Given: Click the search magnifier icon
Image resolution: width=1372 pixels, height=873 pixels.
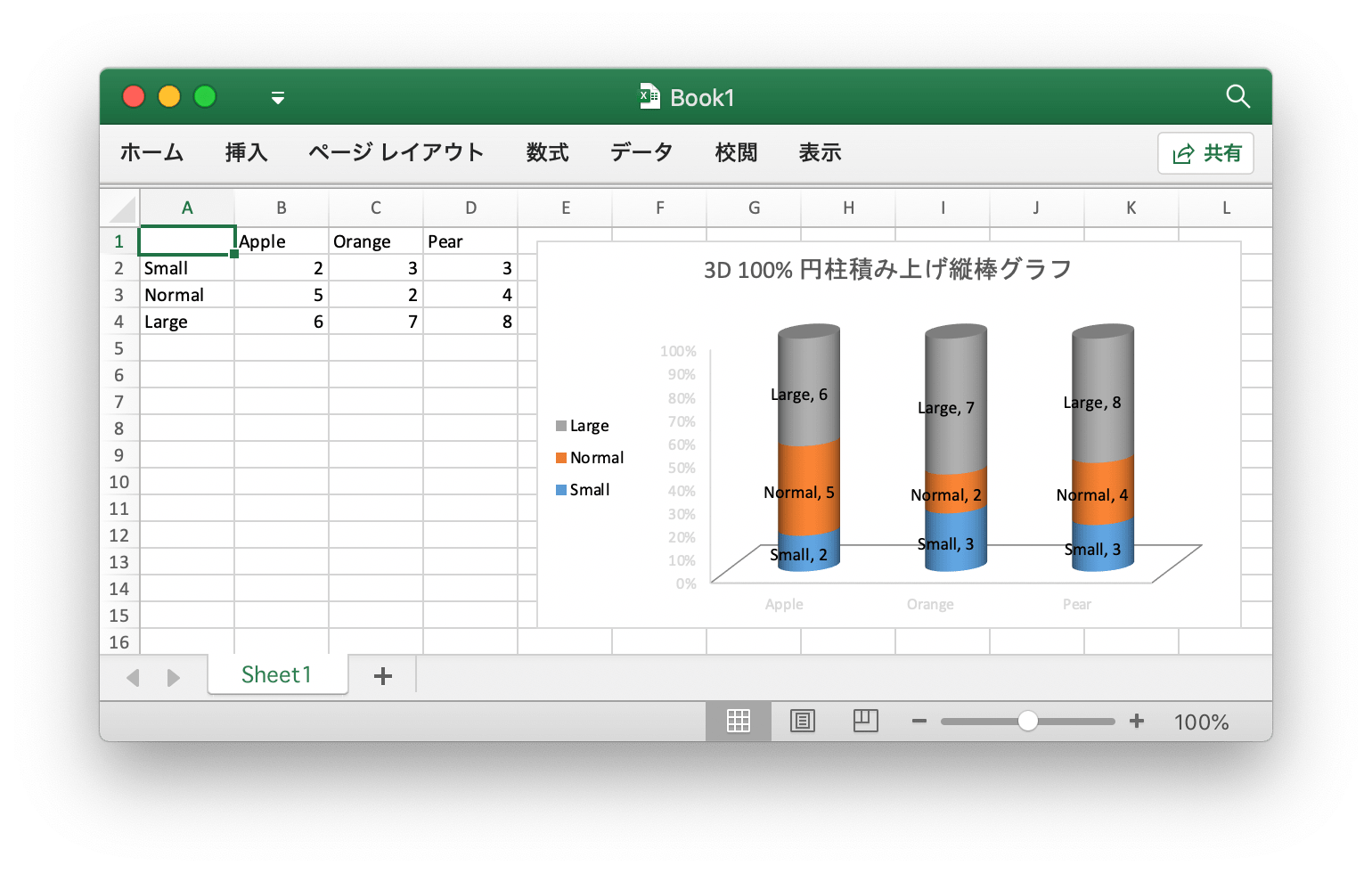Looking at the screenshot, I should tap(1237, 96).
